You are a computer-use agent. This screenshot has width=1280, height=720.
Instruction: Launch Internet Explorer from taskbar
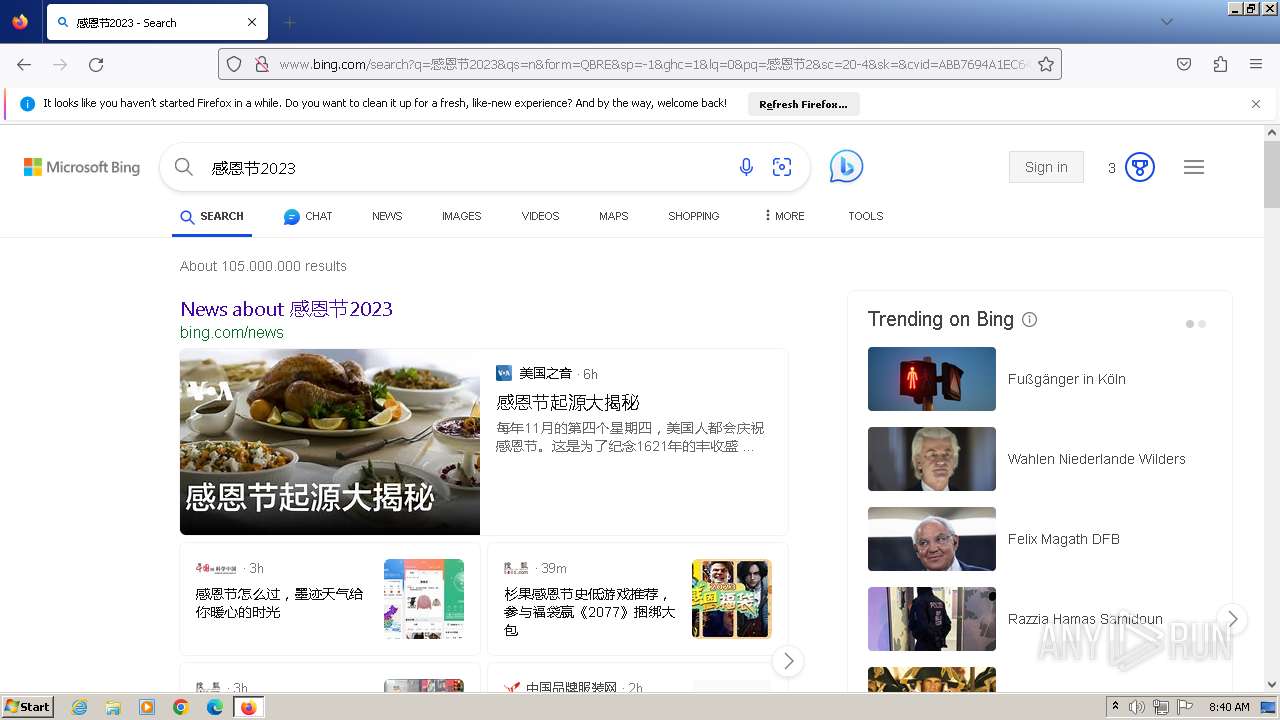tap(80, 707)
